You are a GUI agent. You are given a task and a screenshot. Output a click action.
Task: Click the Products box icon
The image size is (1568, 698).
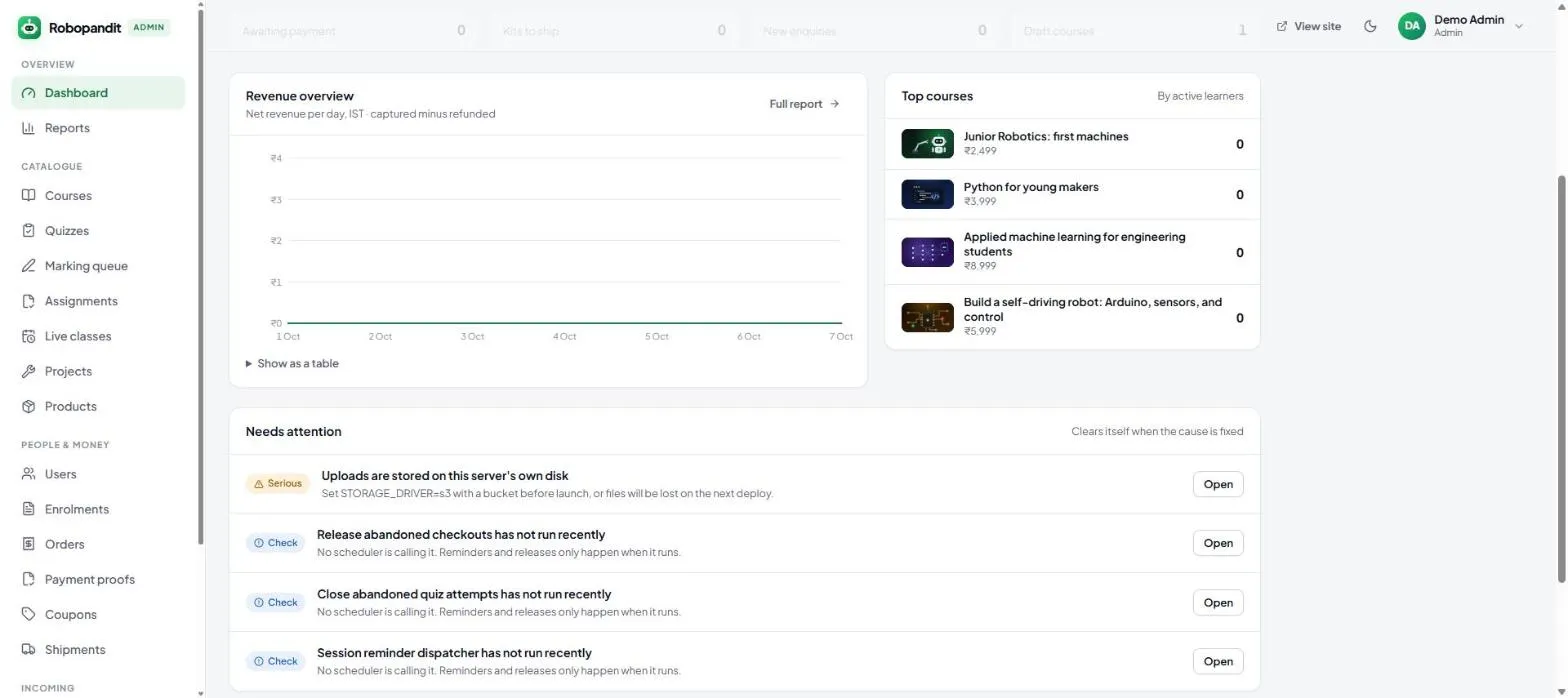tap(28, 407)
